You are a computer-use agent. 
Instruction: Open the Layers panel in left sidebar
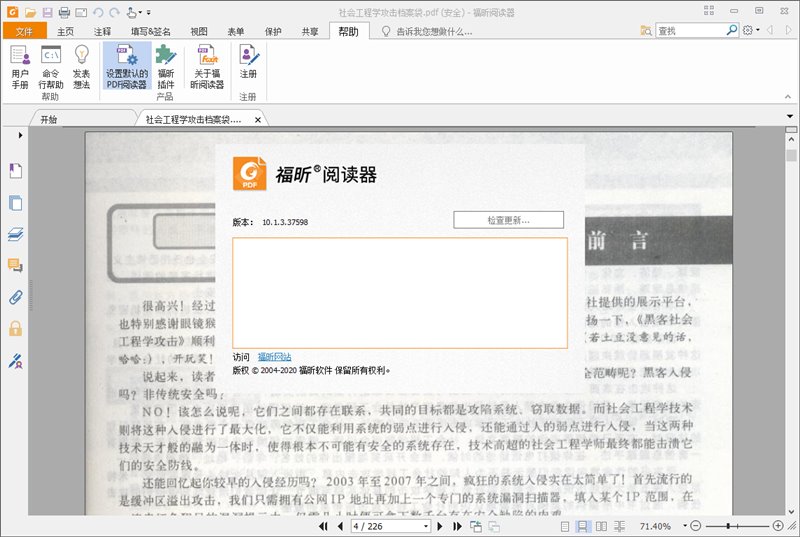coord(15,234)
